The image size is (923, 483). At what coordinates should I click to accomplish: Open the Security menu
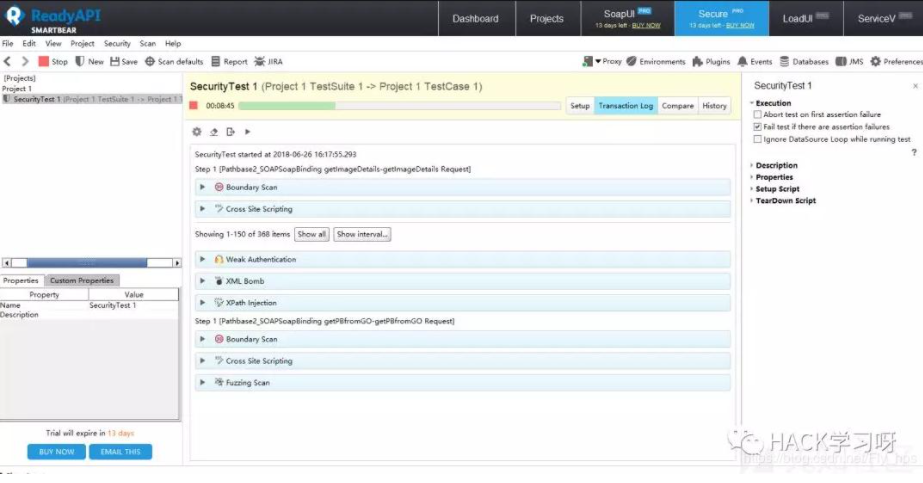117,44
